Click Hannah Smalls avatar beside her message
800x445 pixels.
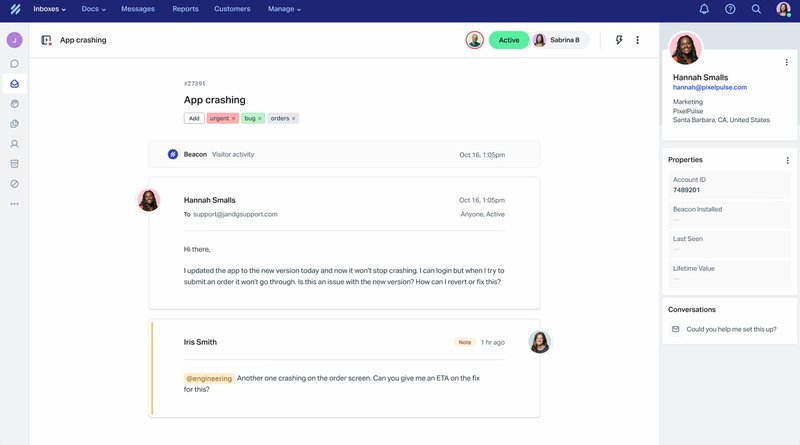click(148, 200)
